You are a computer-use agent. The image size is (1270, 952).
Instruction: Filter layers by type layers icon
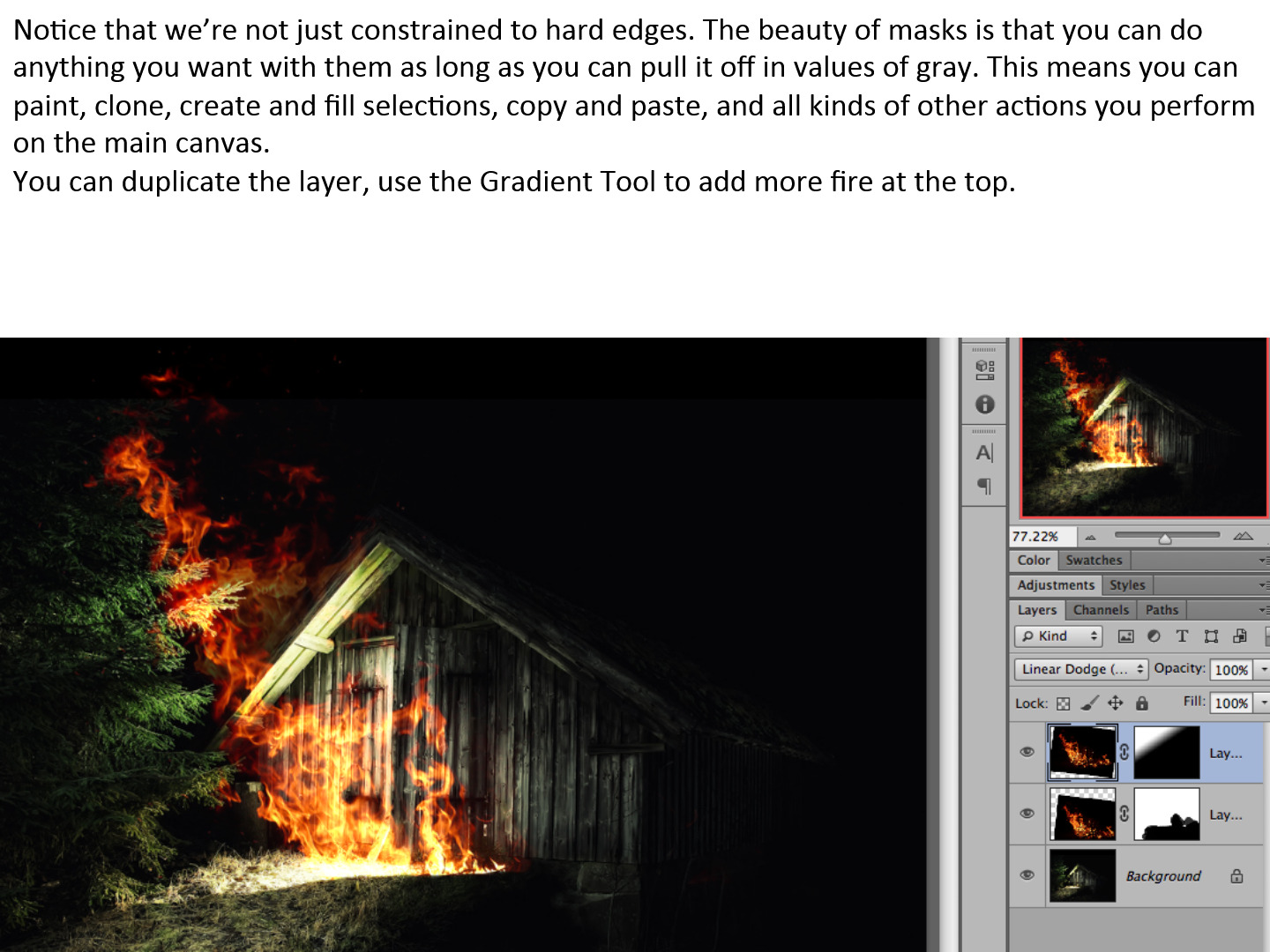(1182, 636)
